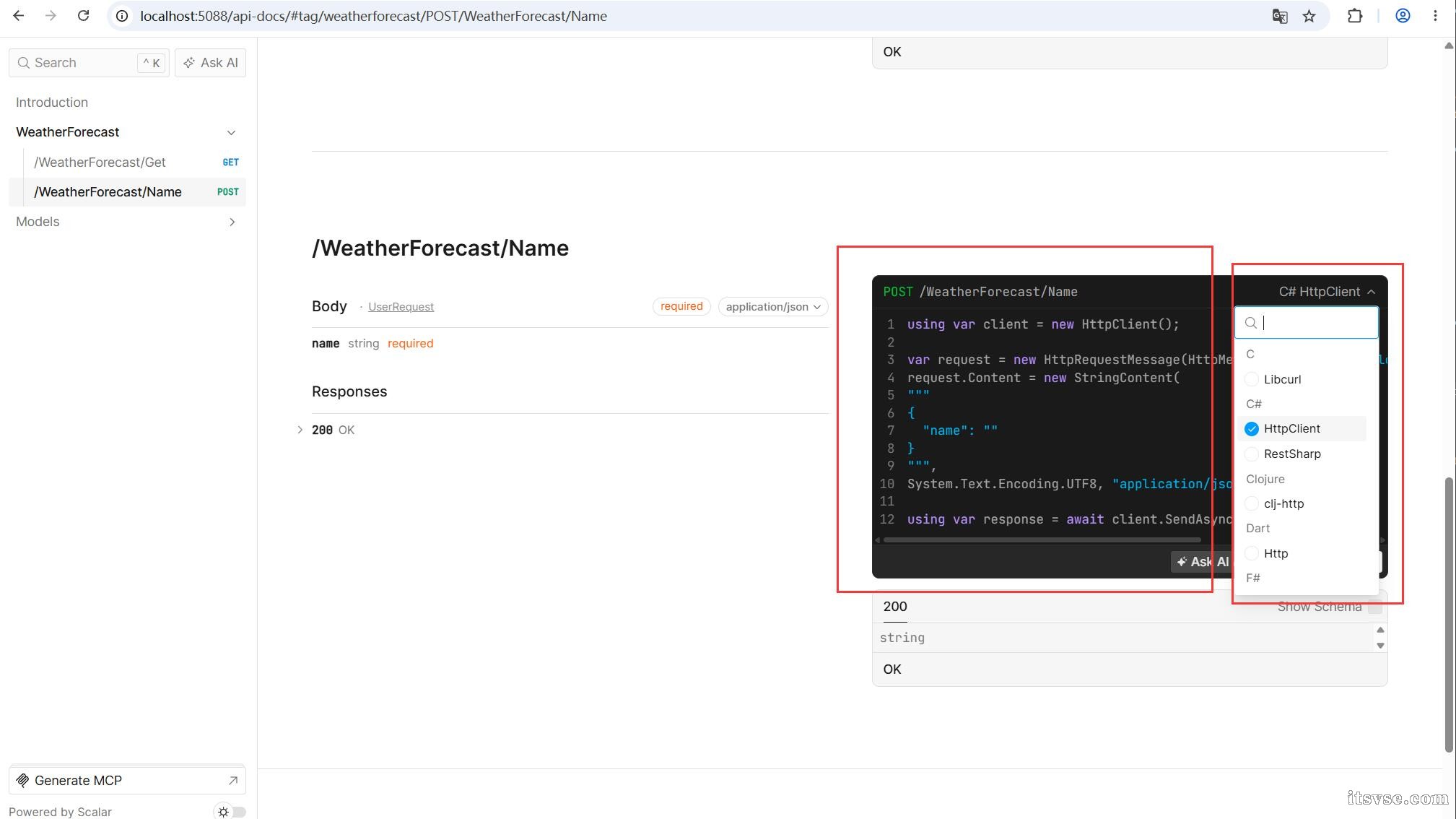This screenshot has height=819, width=1456.
Task: Click the site information icon in address bar
Action: pos(123,16)
